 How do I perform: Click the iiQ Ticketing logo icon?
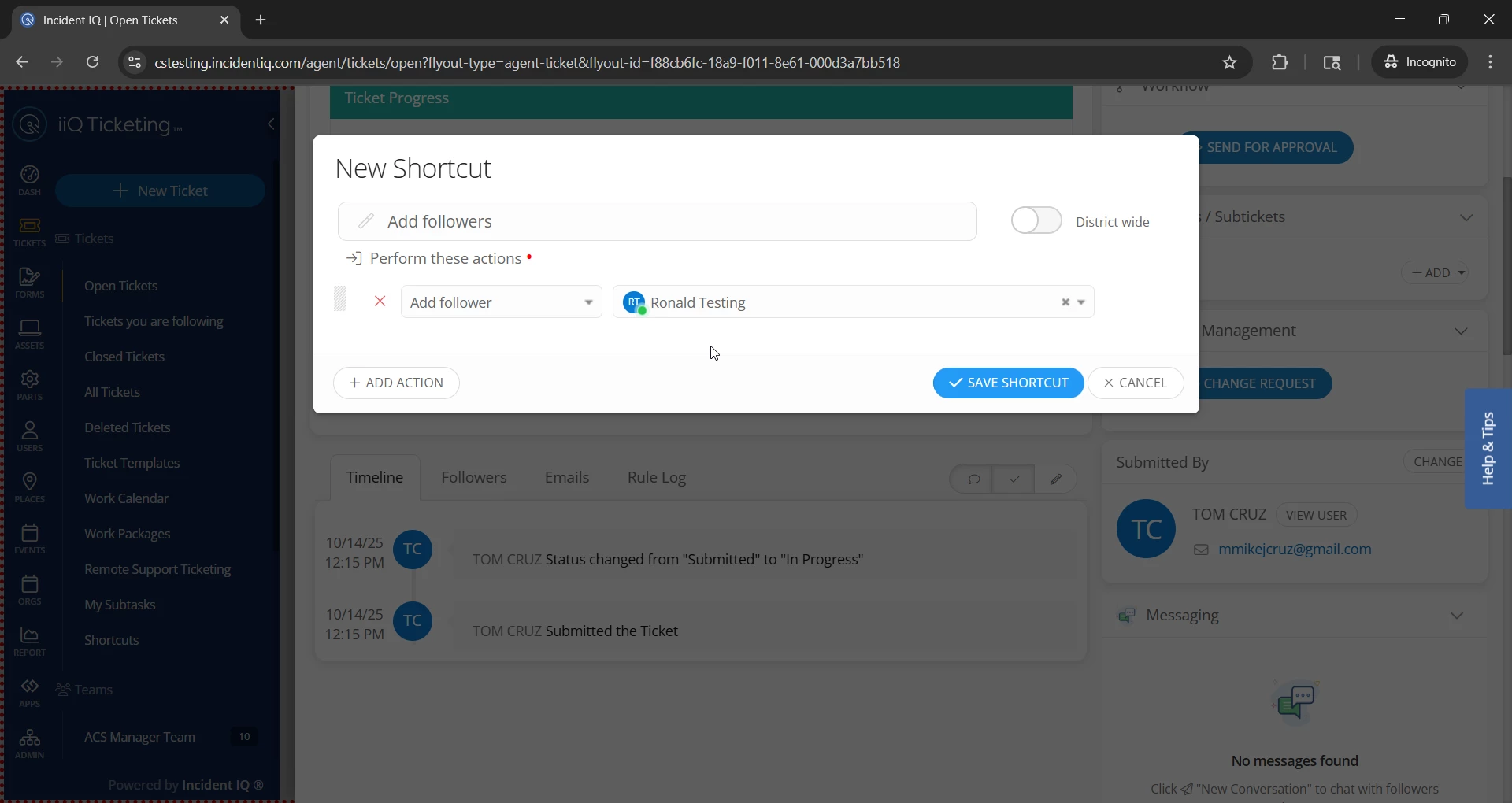(x=30, y=124)
